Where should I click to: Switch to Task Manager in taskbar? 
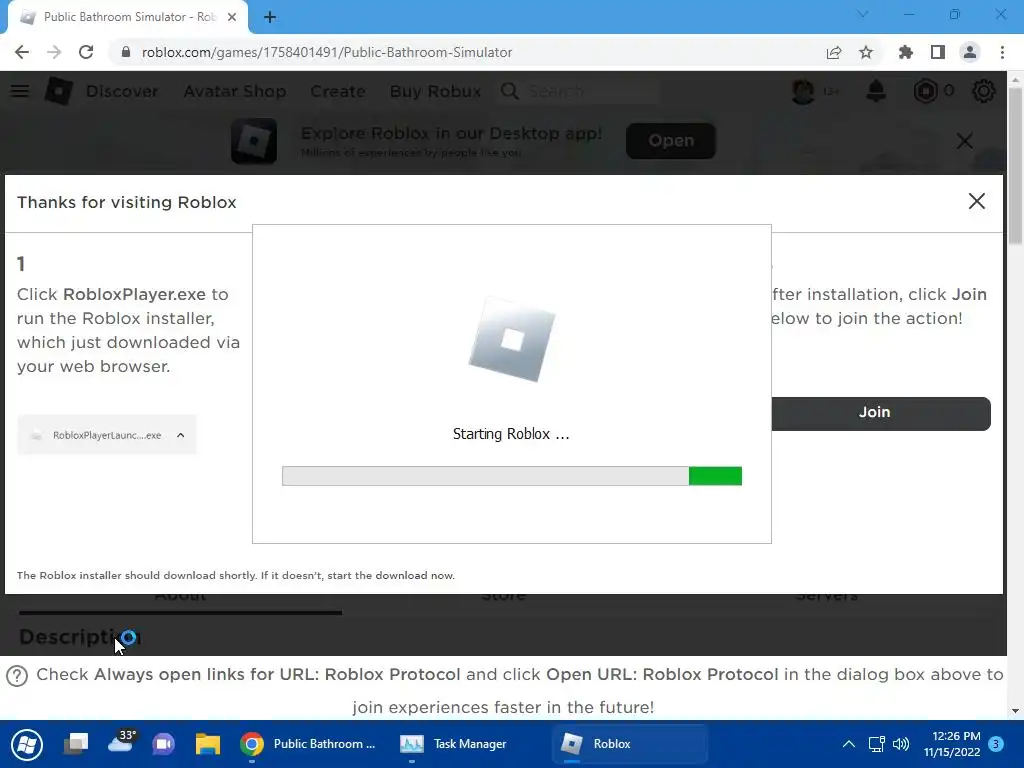click(454, 744)
